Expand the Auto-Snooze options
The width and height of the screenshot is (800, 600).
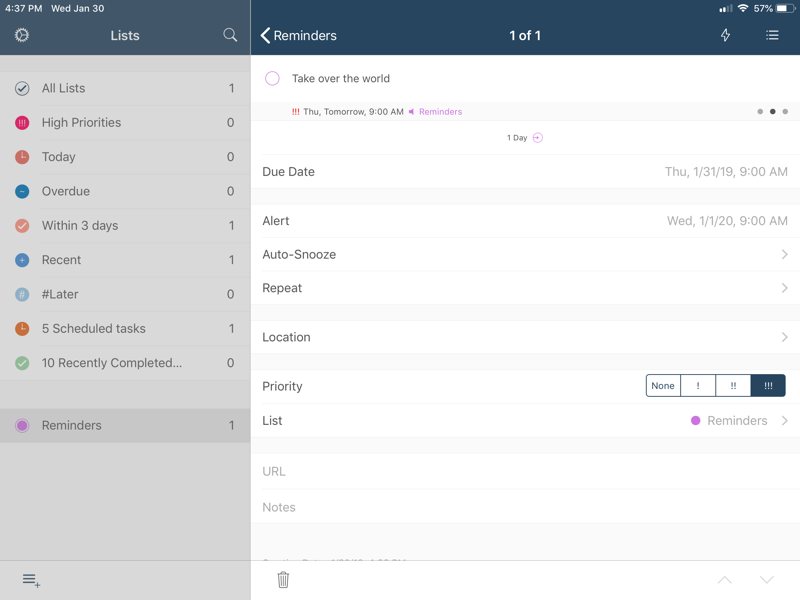pyautogui.click(x=525, y=254)
